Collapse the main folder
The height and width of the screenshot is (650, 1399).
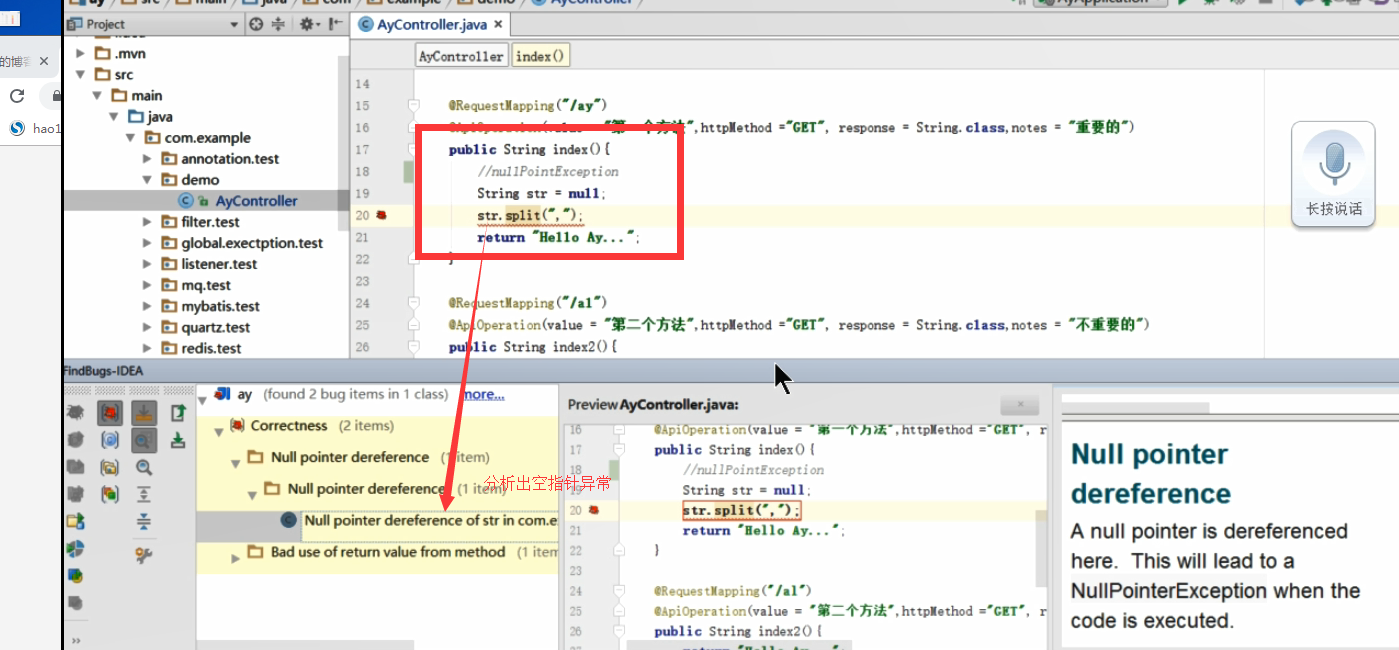pos(98,95)
